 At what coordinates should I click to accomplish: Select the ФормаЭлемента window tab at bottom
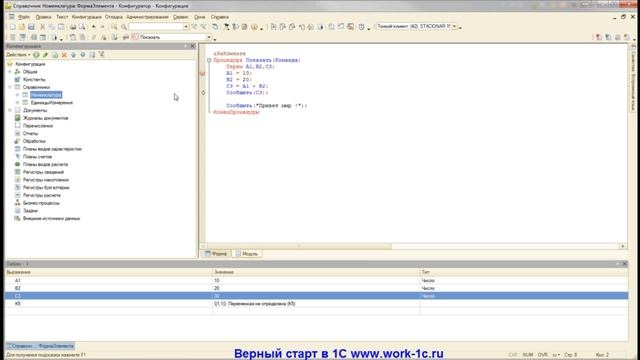point(40,346)
